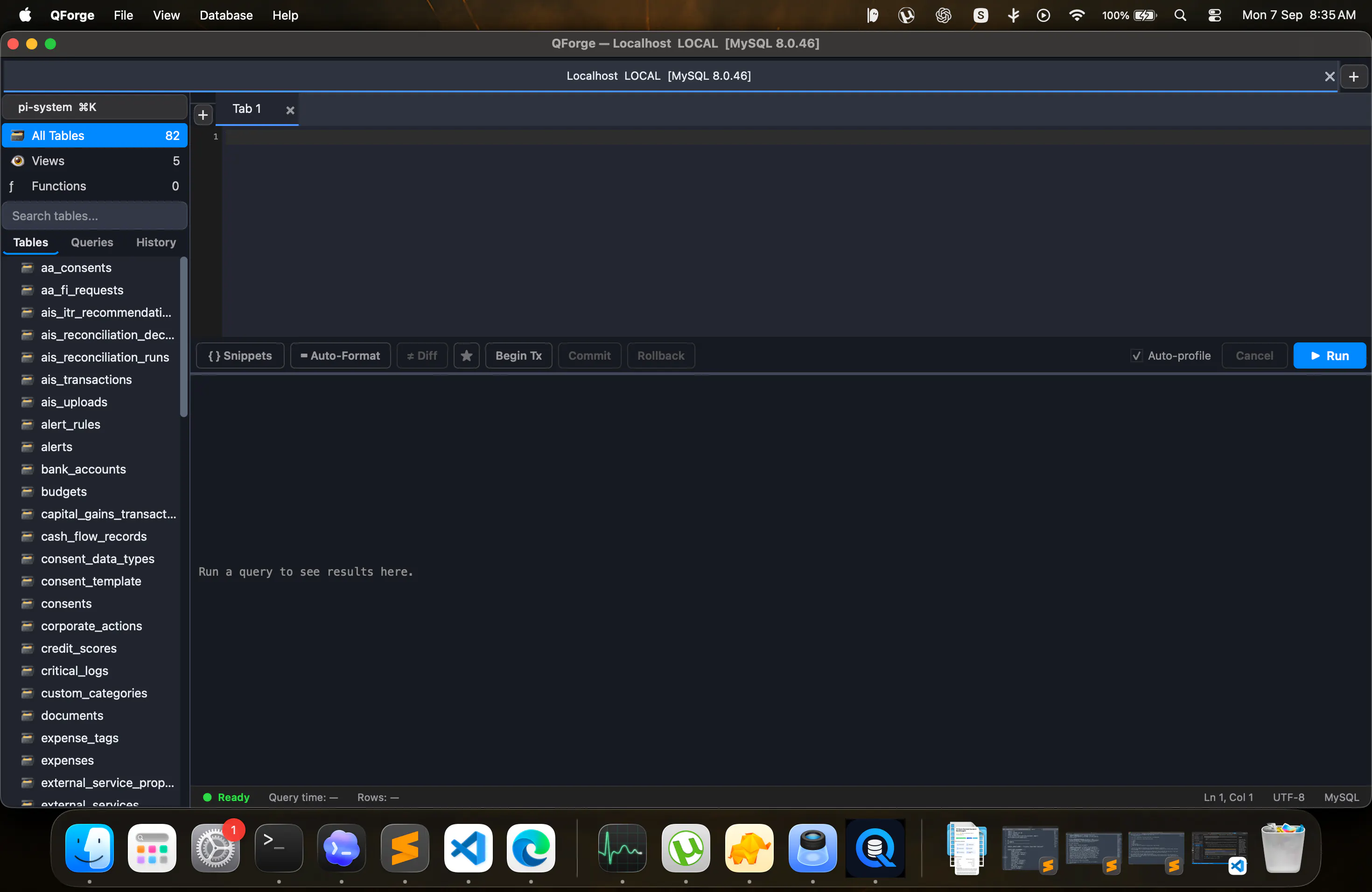The width and height of the screenshot is (1372, 892).
Task: Open Finder from the Dock
Action: (89, 848)
